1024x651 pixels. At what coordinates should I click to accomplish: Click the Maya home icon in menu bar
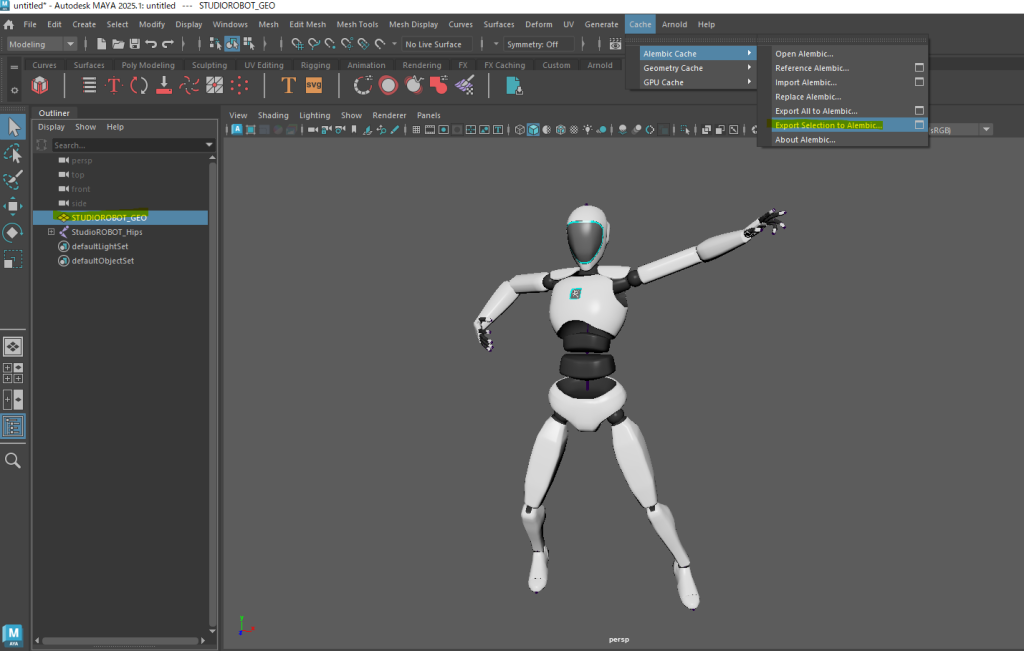click(9, 24)
